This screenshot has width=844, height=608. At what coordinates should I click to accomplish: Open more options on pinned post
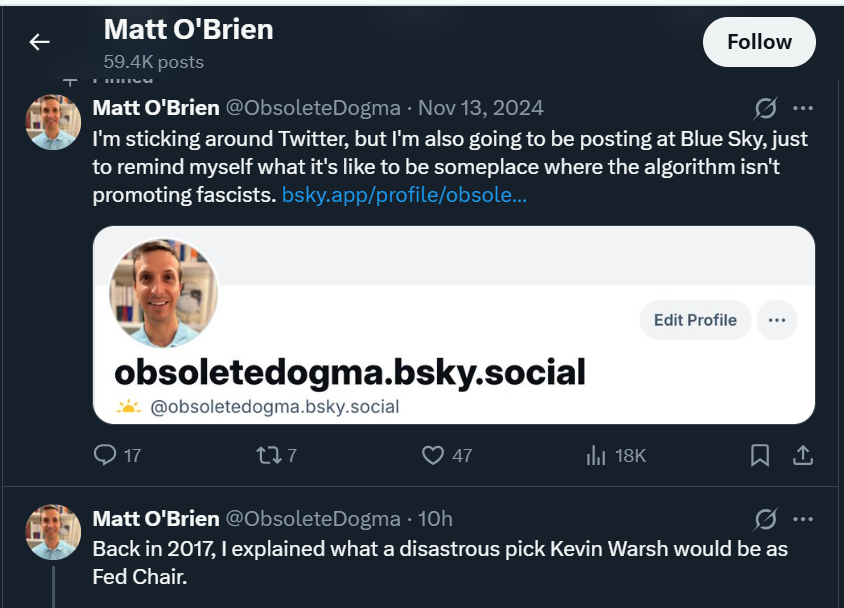[802, 108]
